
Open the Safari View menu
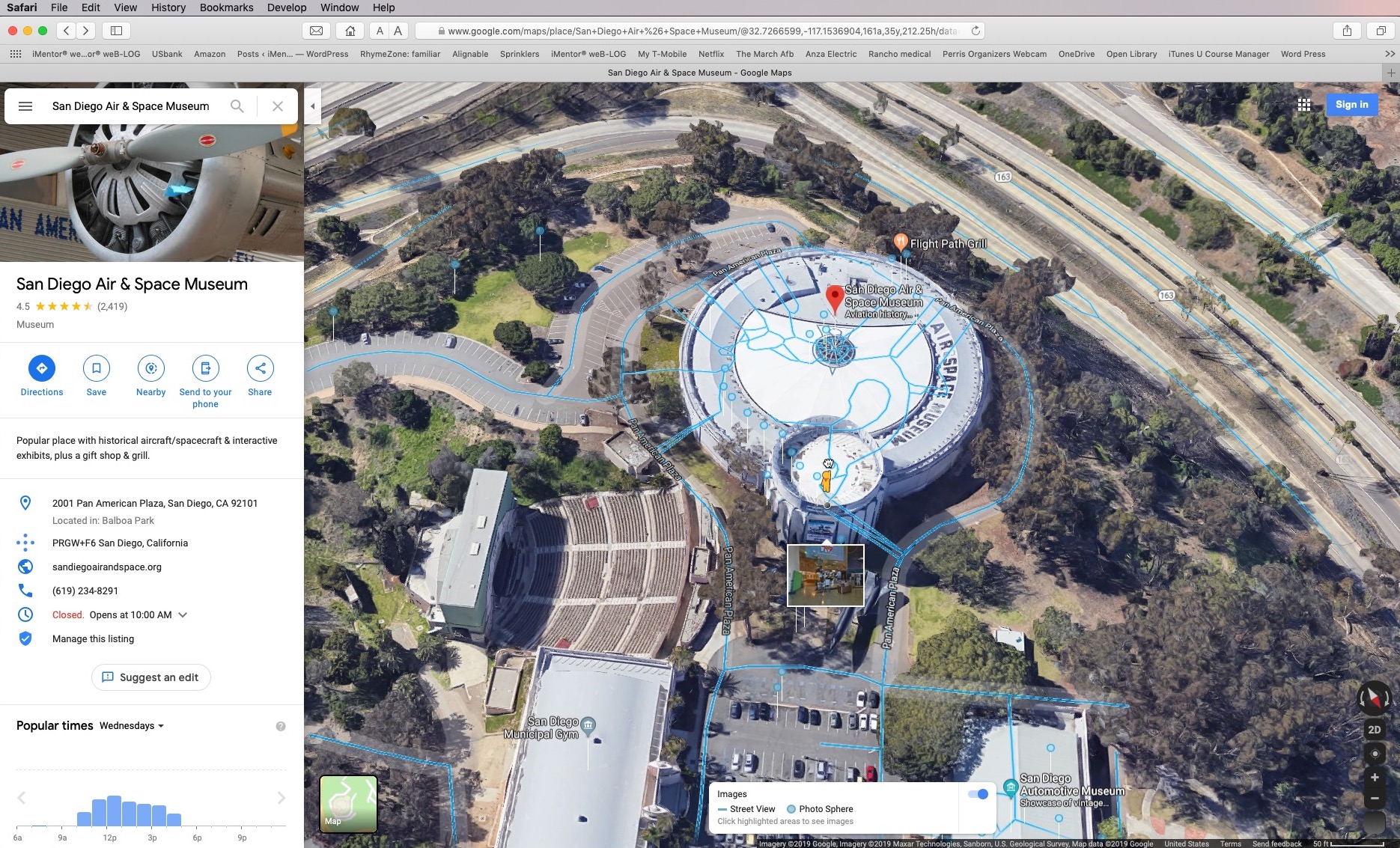click(x=125, y=7)
